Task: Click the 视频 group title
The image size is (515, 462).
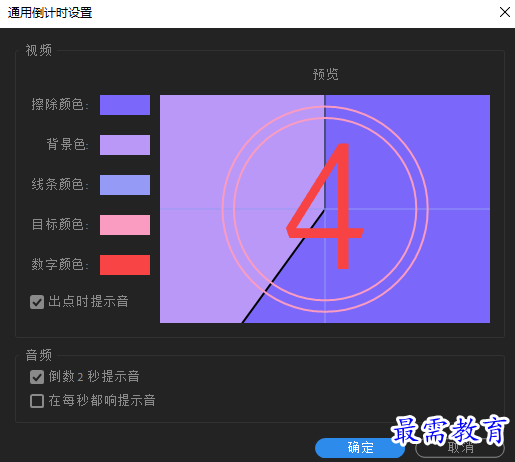Action: (39, 50)
